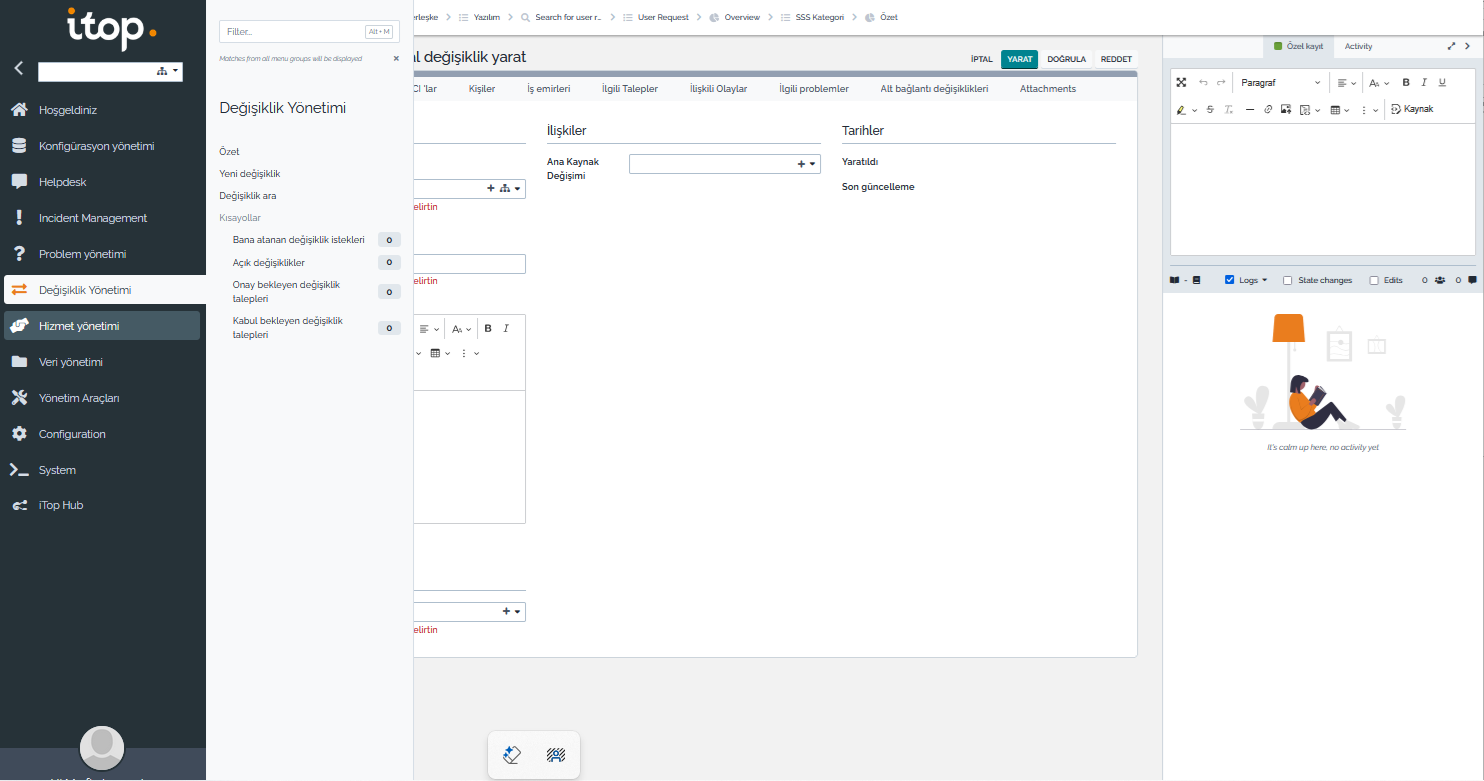Apply strikethrough in the log editor toolbar
Image resolution: width=1484 pixels, height=781 pixels.
tap(1210, 109)
